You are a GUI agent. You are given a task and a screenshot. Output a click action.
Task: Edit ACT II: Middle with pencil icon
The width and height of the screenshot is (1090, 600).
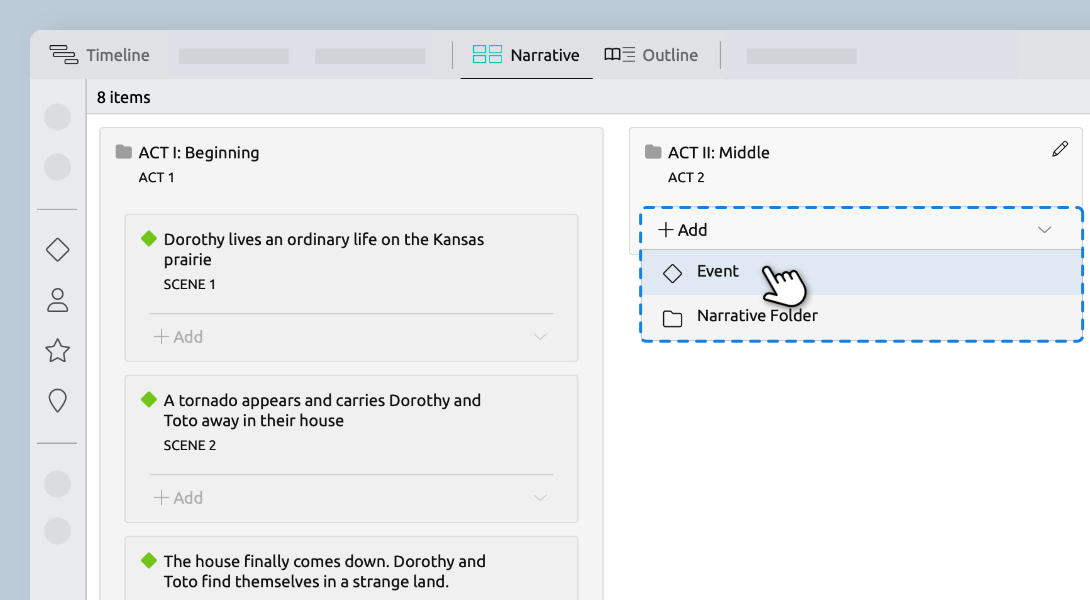(1060, 149)
